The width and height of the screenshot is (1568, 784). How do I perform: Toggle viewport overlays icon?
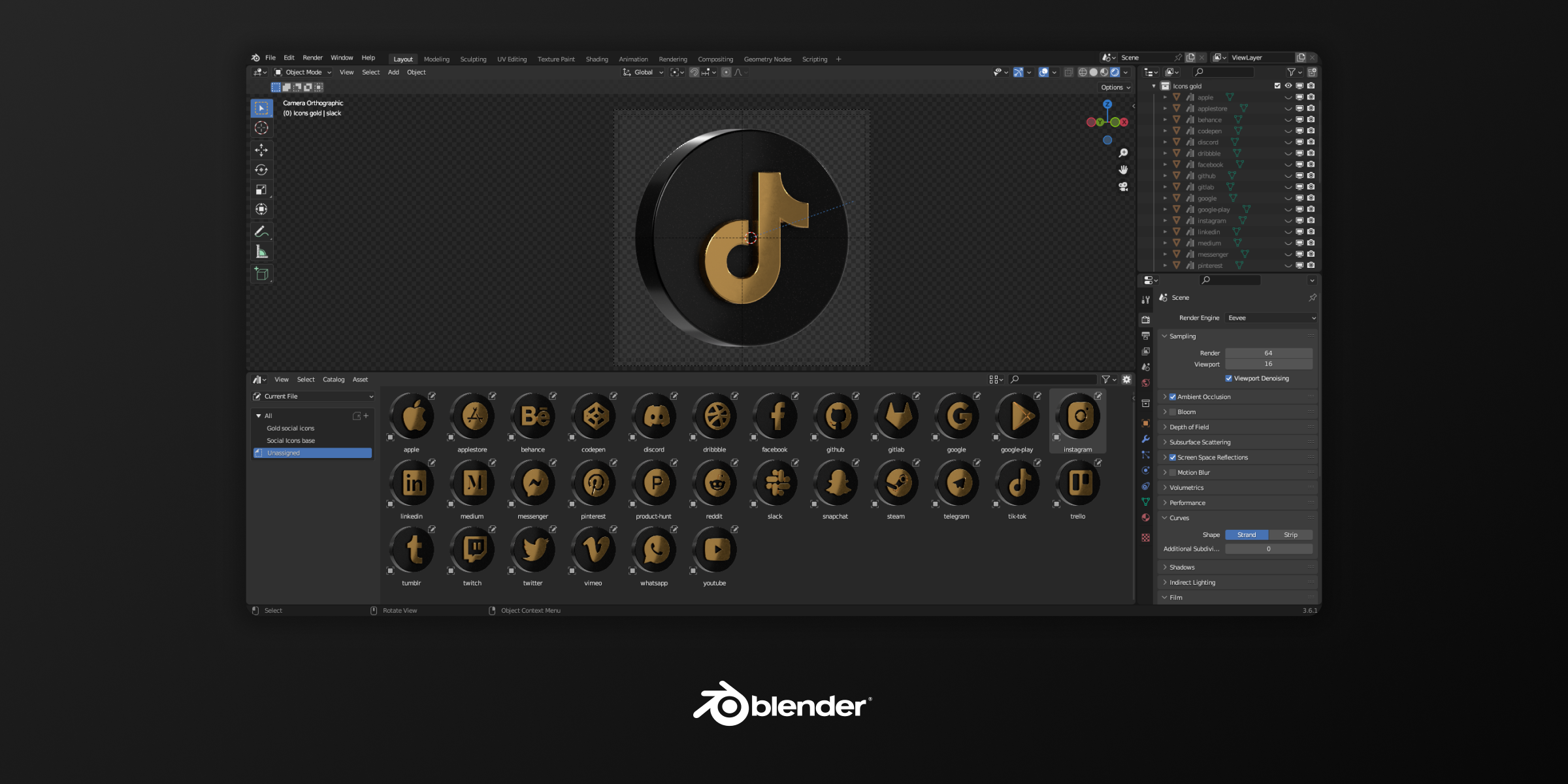pyautogui.click(x=1043, y=73)
